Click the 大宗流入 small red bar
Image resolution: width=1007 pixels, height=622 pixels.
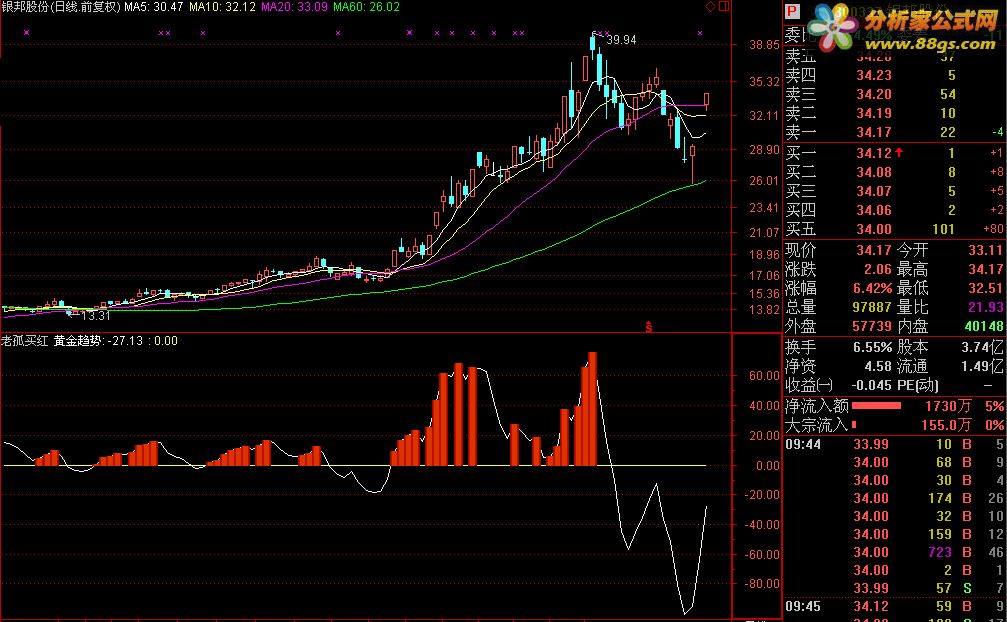(x=854, y=424)
